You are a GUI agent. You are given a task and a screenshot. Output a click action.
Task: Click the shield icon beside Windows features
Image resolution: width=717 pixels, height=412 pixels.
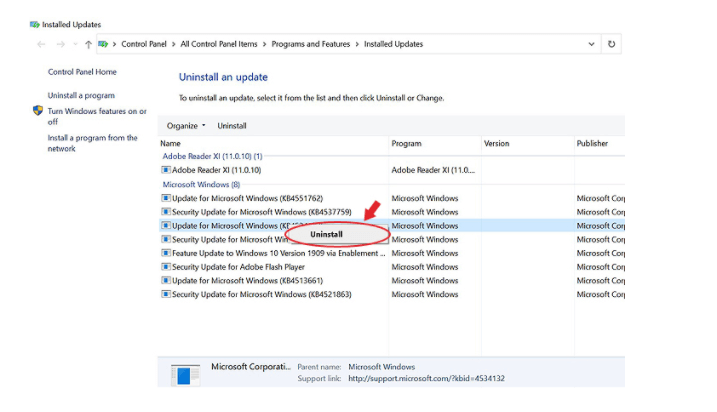(x=38, y=111)
